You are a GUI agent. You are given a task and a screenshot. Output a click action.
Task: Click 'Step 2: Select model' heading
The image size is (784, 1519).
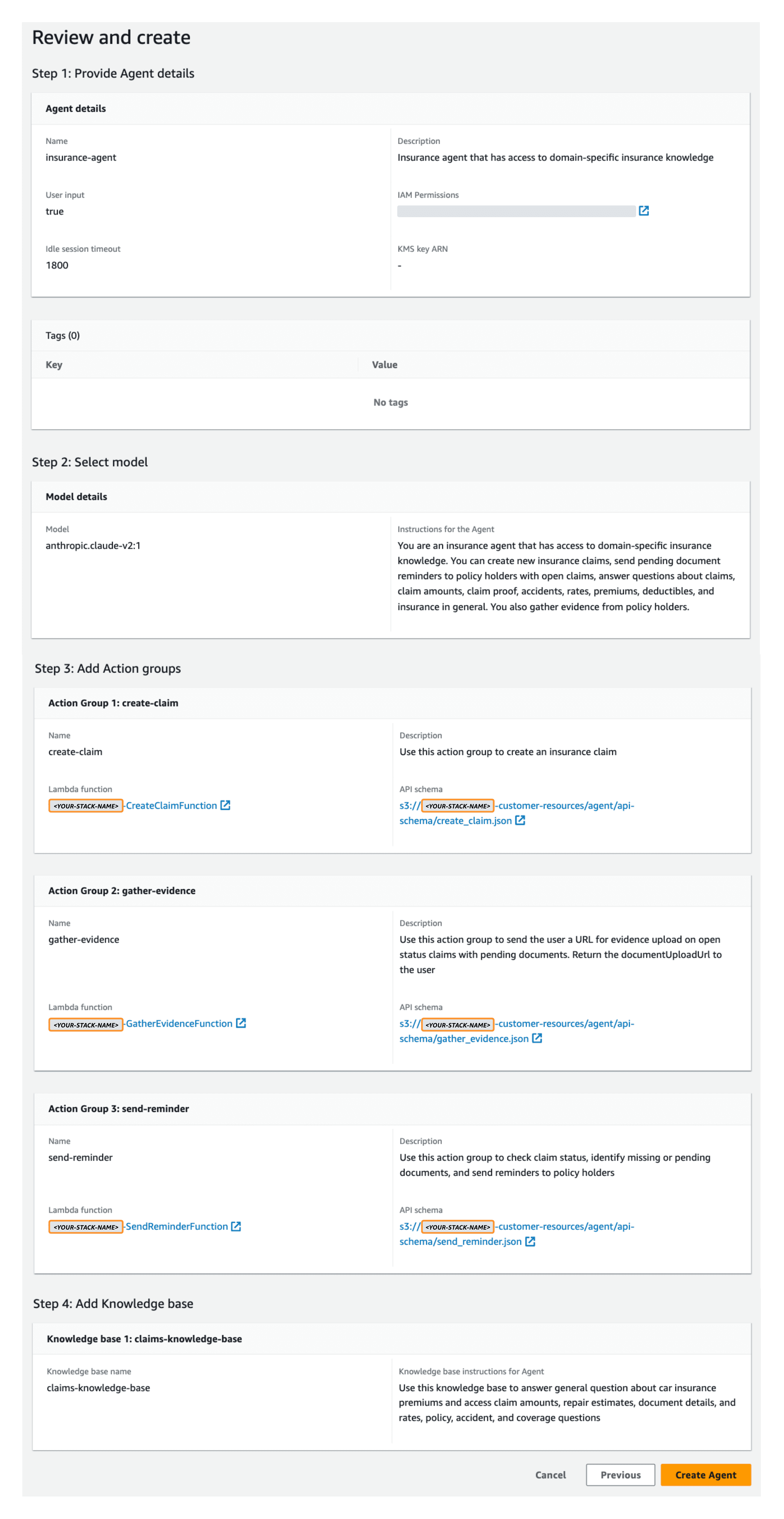pos(90,462)
